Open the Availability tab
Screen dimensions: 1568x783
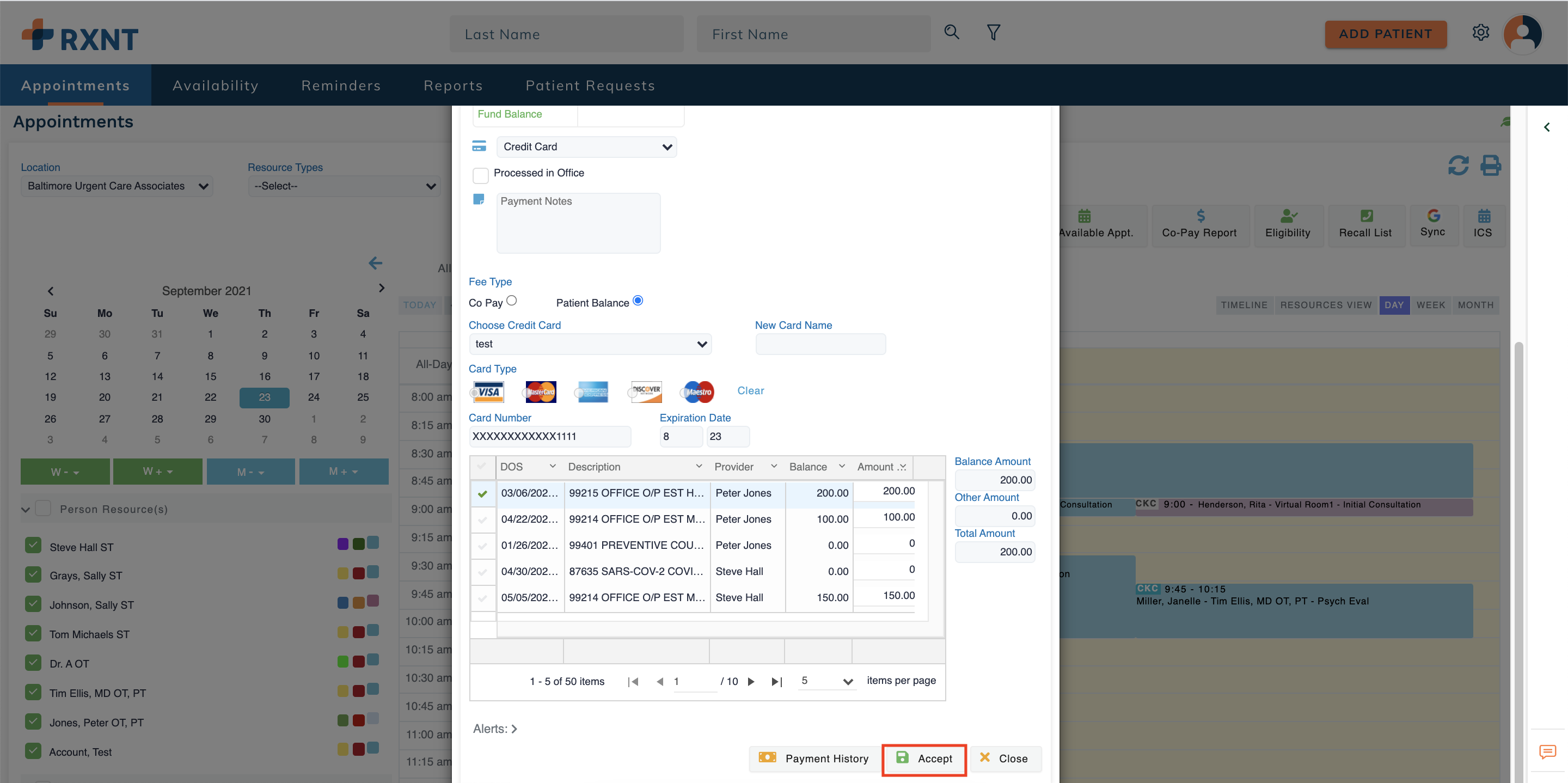pos(216,85)
